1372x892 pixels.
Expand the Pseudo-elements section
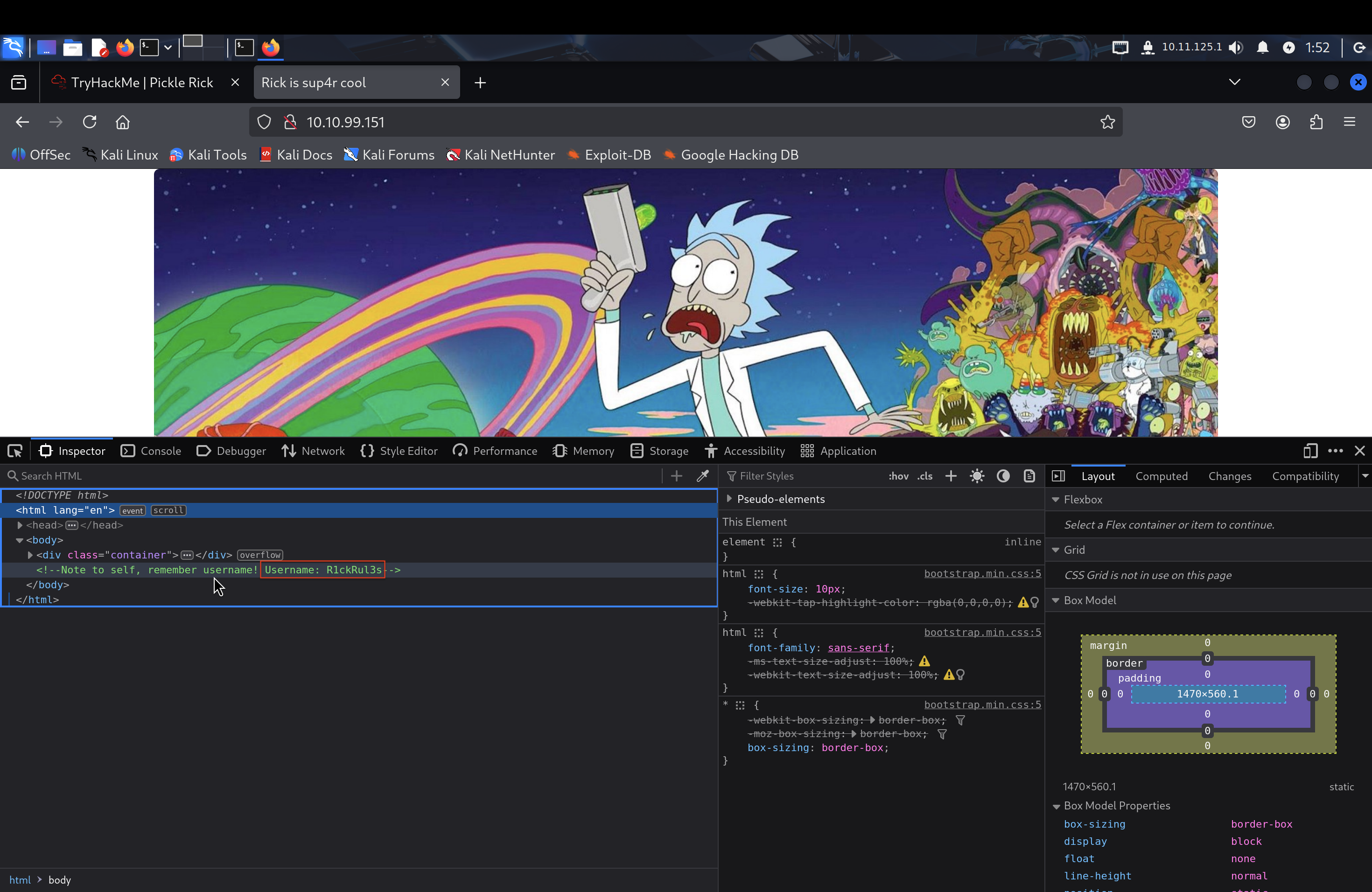pyautogui.click(x=729, y=499)
